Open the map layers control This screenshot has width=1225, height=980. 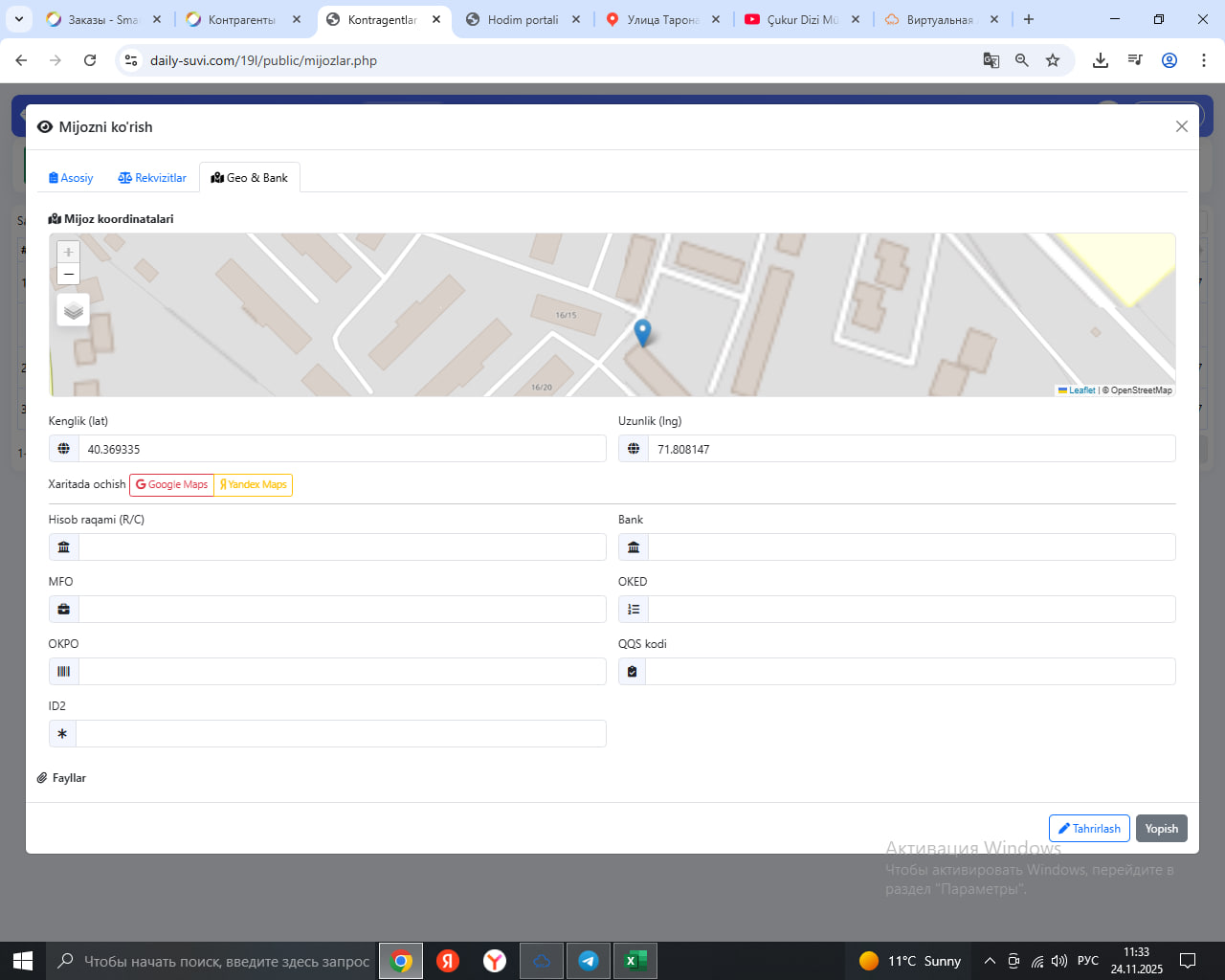click(74, 310)
